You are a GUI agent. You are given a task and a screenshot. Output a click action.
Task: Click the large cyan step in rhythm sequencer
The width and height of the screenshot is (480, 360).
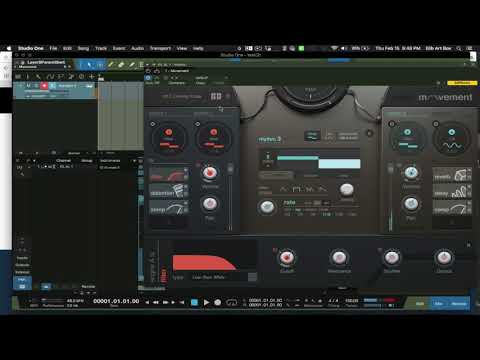(x=339, y=164)
